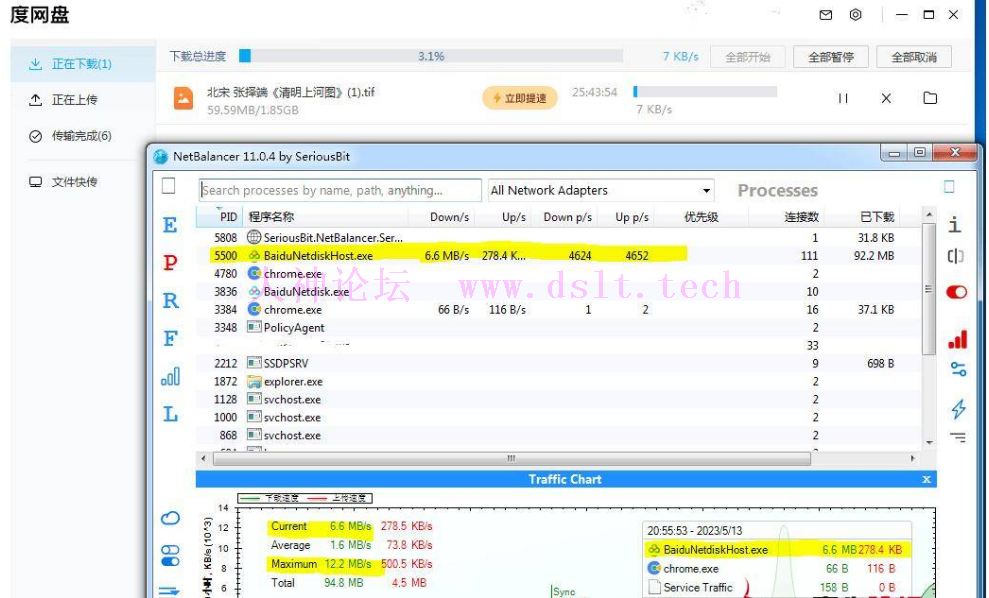Sort the process list by the PID column header
Viewport: 989px width, 598px height.
219,217
